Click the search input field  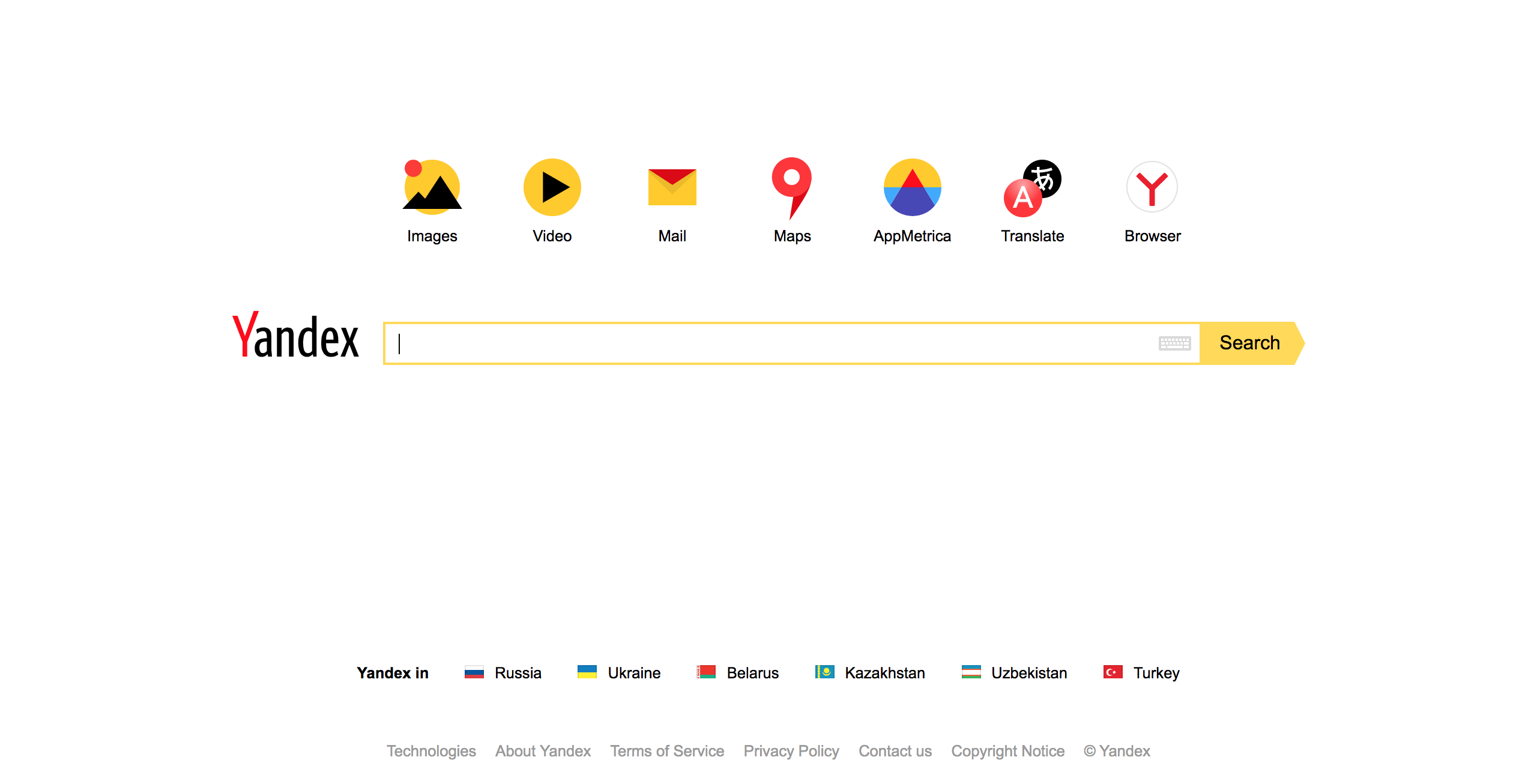pos(790,343)
